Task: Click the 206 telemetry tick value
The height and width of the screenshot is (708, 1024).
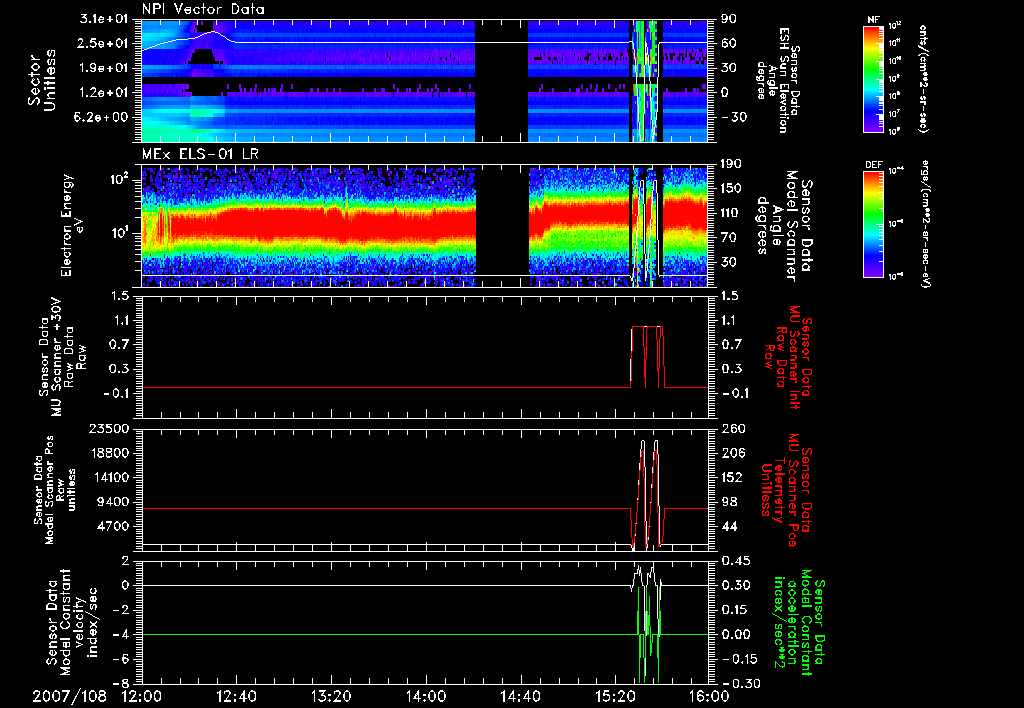Action: click(x=731, y=453)
